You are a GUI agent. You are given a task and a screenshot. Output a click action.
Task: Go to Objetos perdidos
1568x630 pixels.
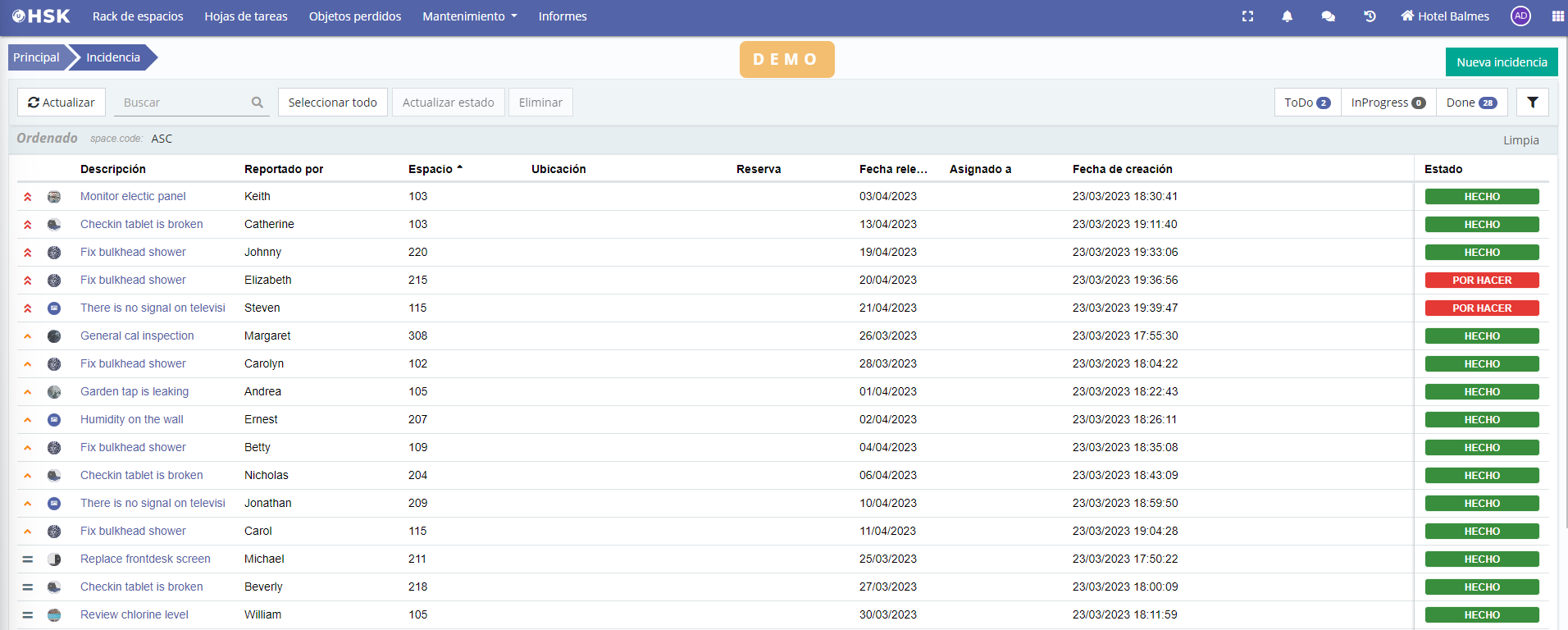354,16
